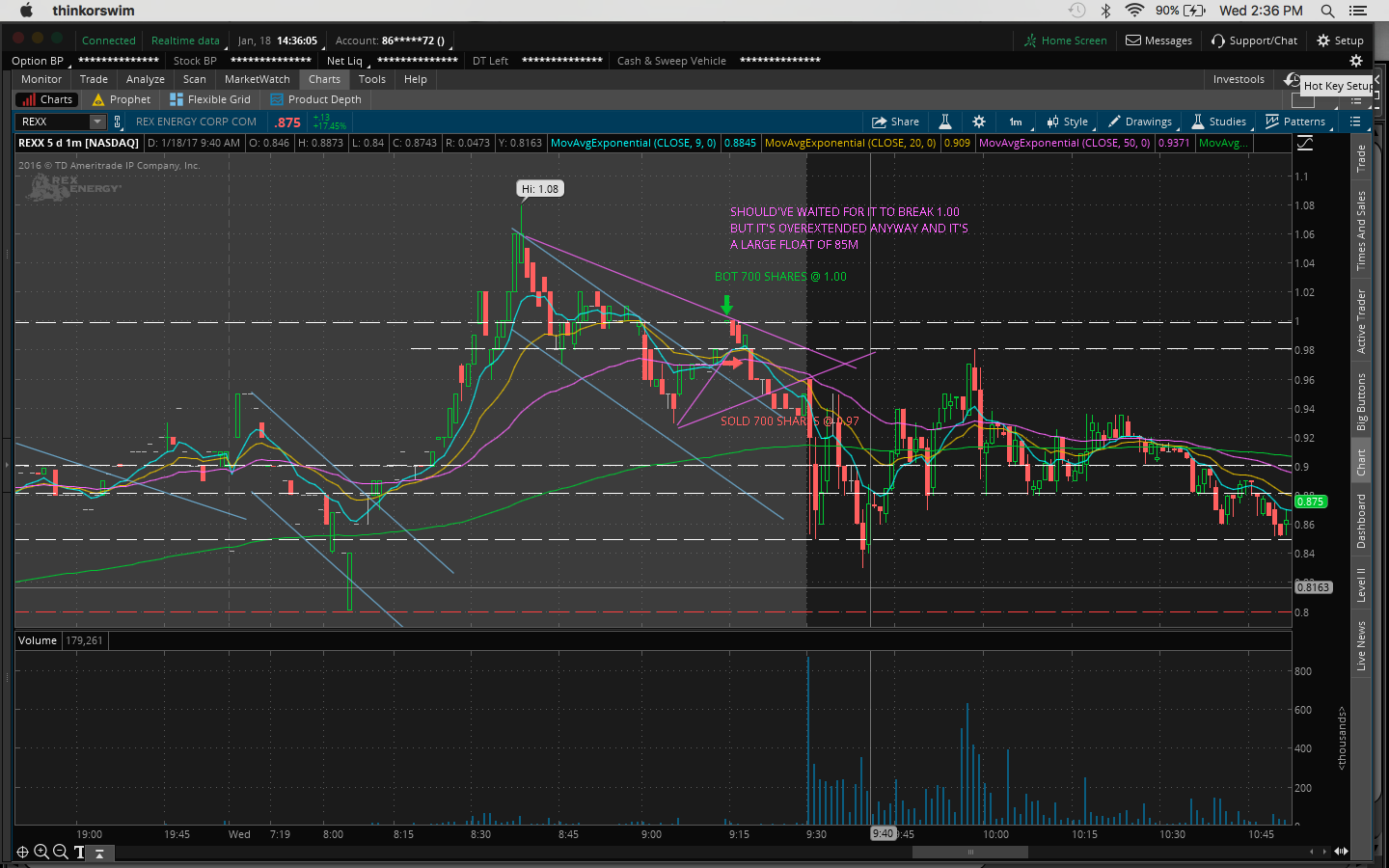1389x868 pixels.
Task: Switch to the Analyze tab
Action: tap(146, 79)
